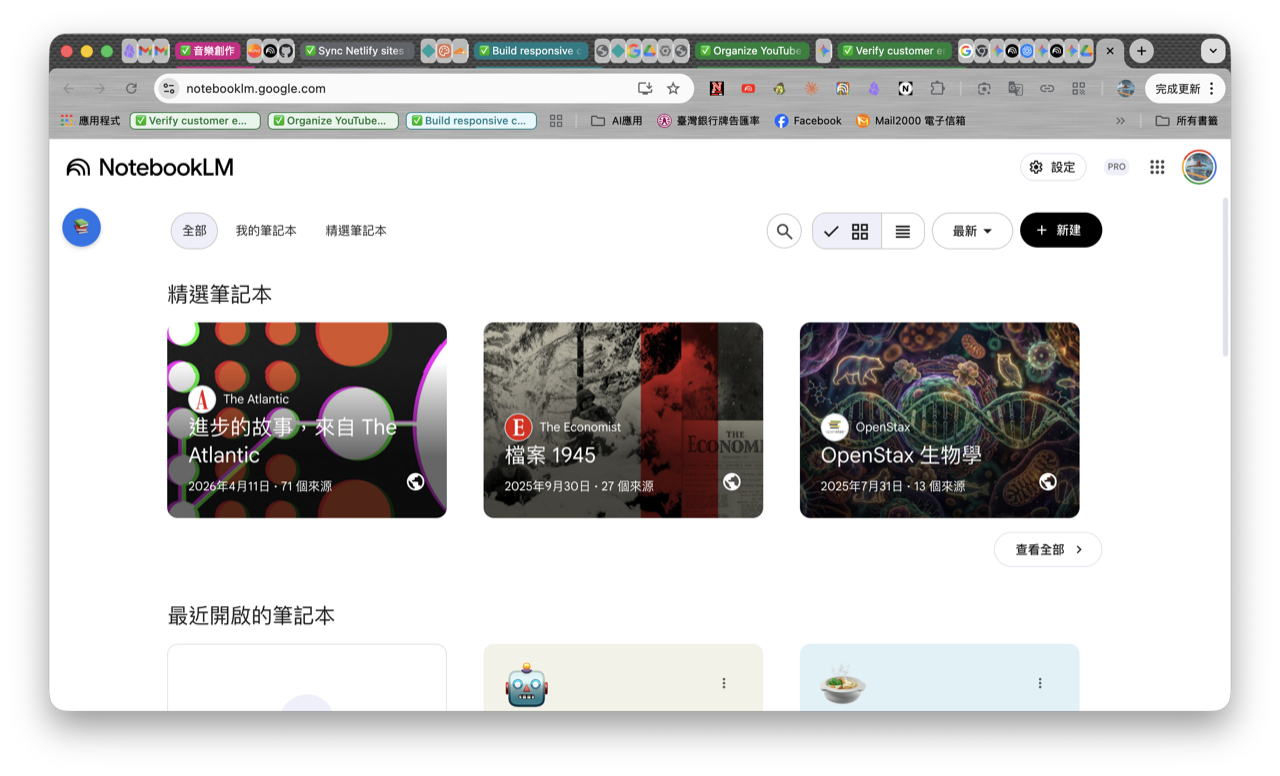Viewport: 1280px width, 776px height.
Task: Open OpenStax 生物學 notebook card
Action: [939, 420]
